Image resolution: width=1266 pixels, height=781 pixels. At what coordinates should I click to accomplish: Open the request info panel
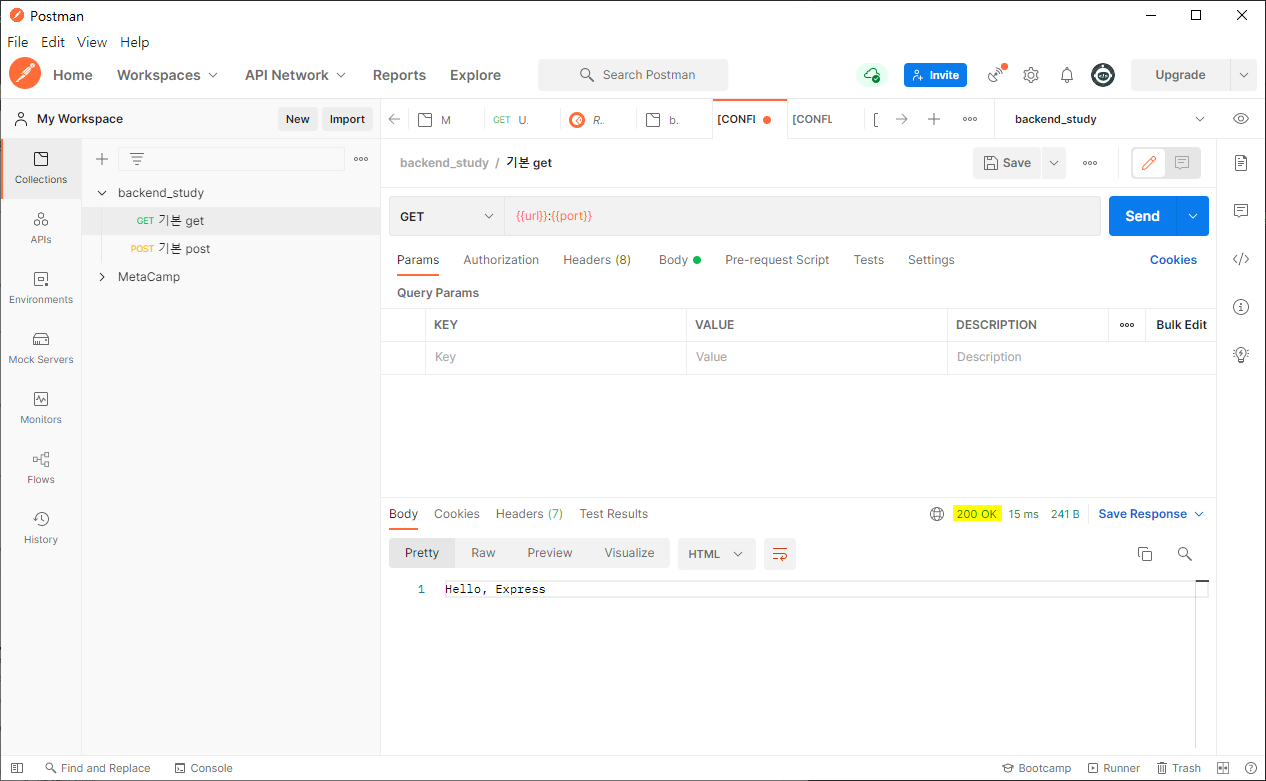[x=1241, y=307]
